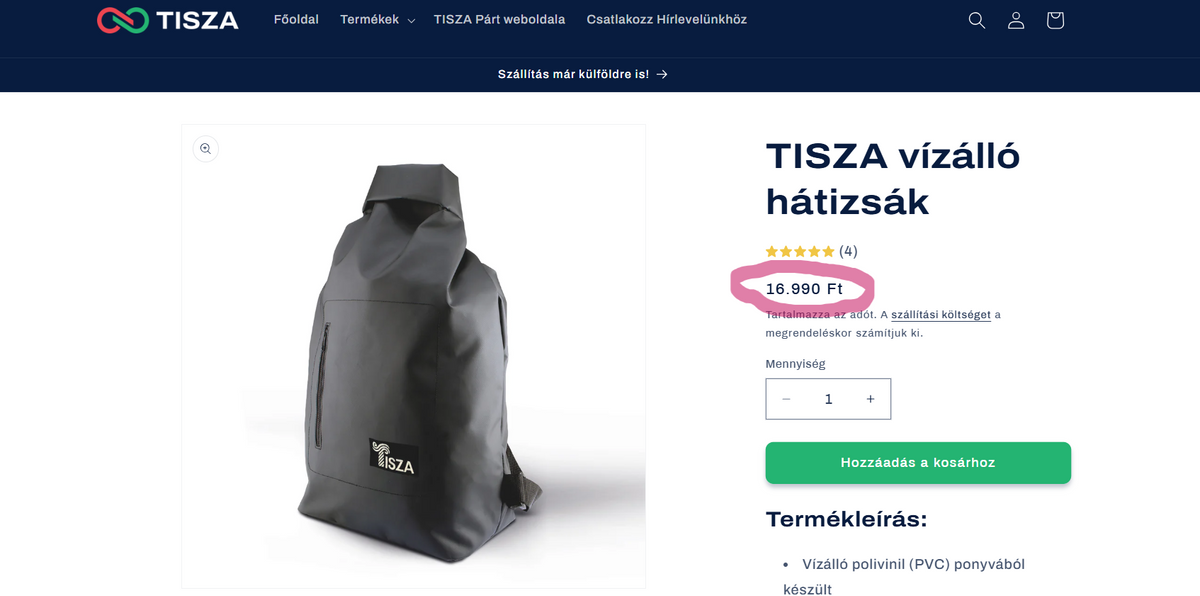Decrease quantity with minus button

pyautogui.click(x=787, y=399)
